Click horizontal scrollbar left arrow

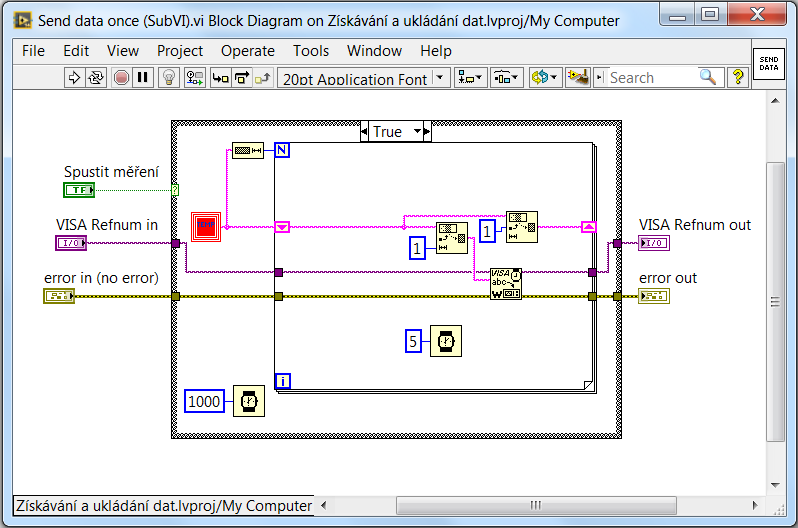324,505
